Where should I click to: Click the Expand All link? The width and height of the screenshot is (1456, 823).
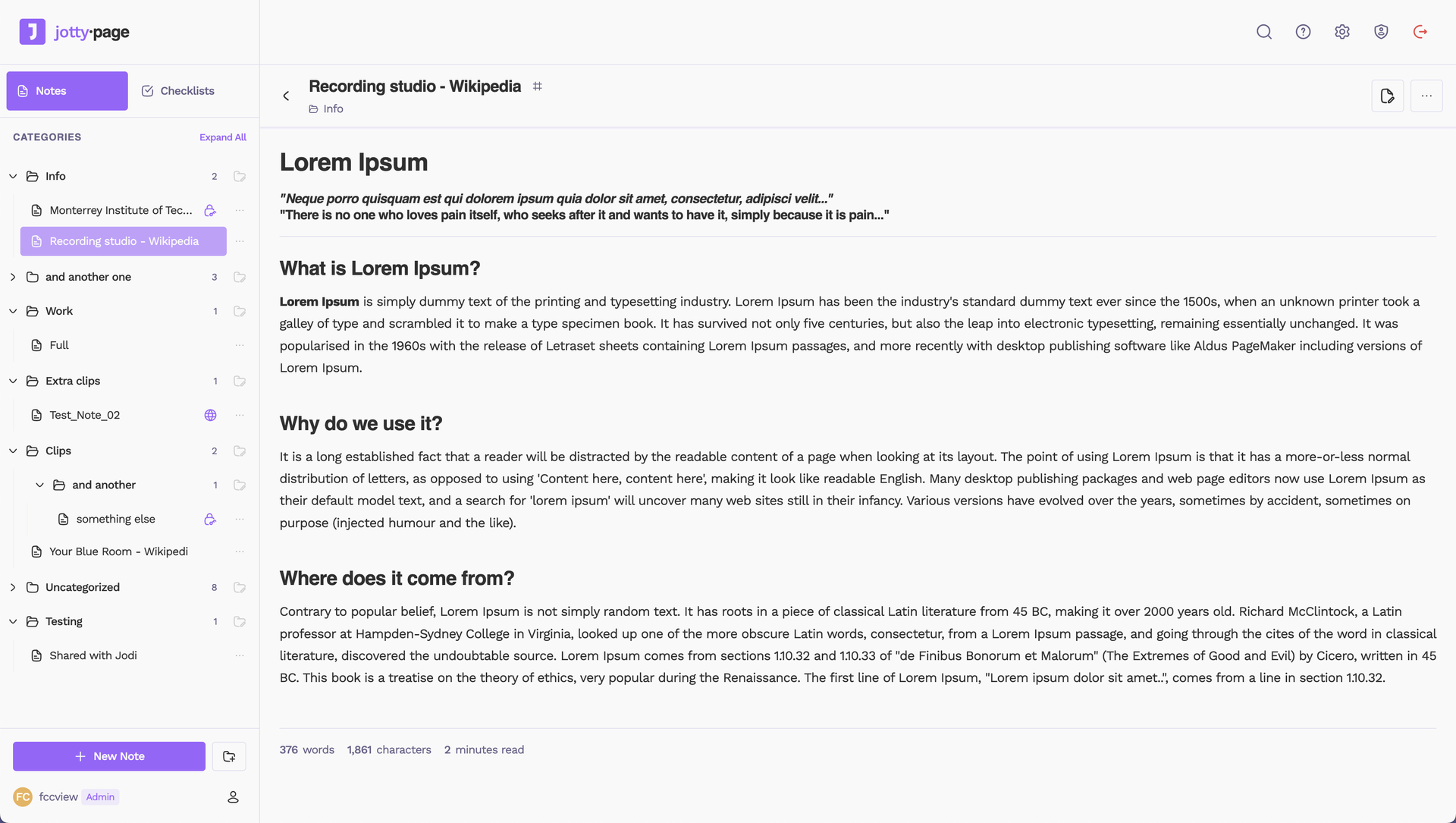223,137
